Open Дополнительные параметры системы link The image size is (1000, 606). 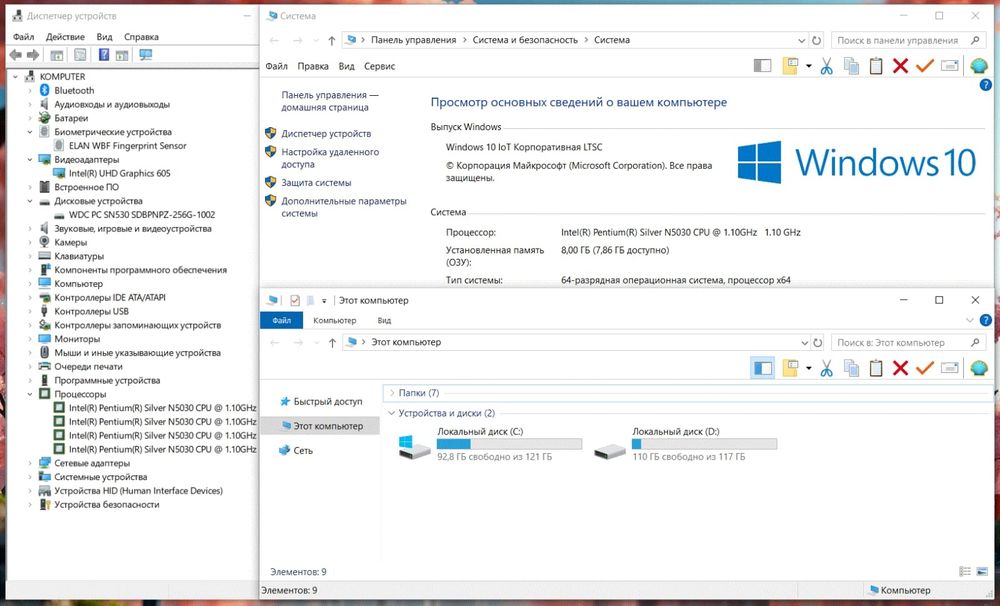coord(344,207)
